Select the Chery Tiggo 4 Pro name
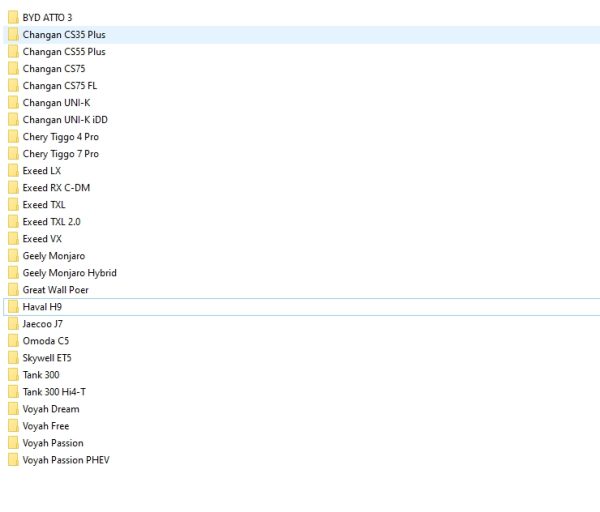The height and width of the screenshot is (512, 600). click(x=60, y=137)
